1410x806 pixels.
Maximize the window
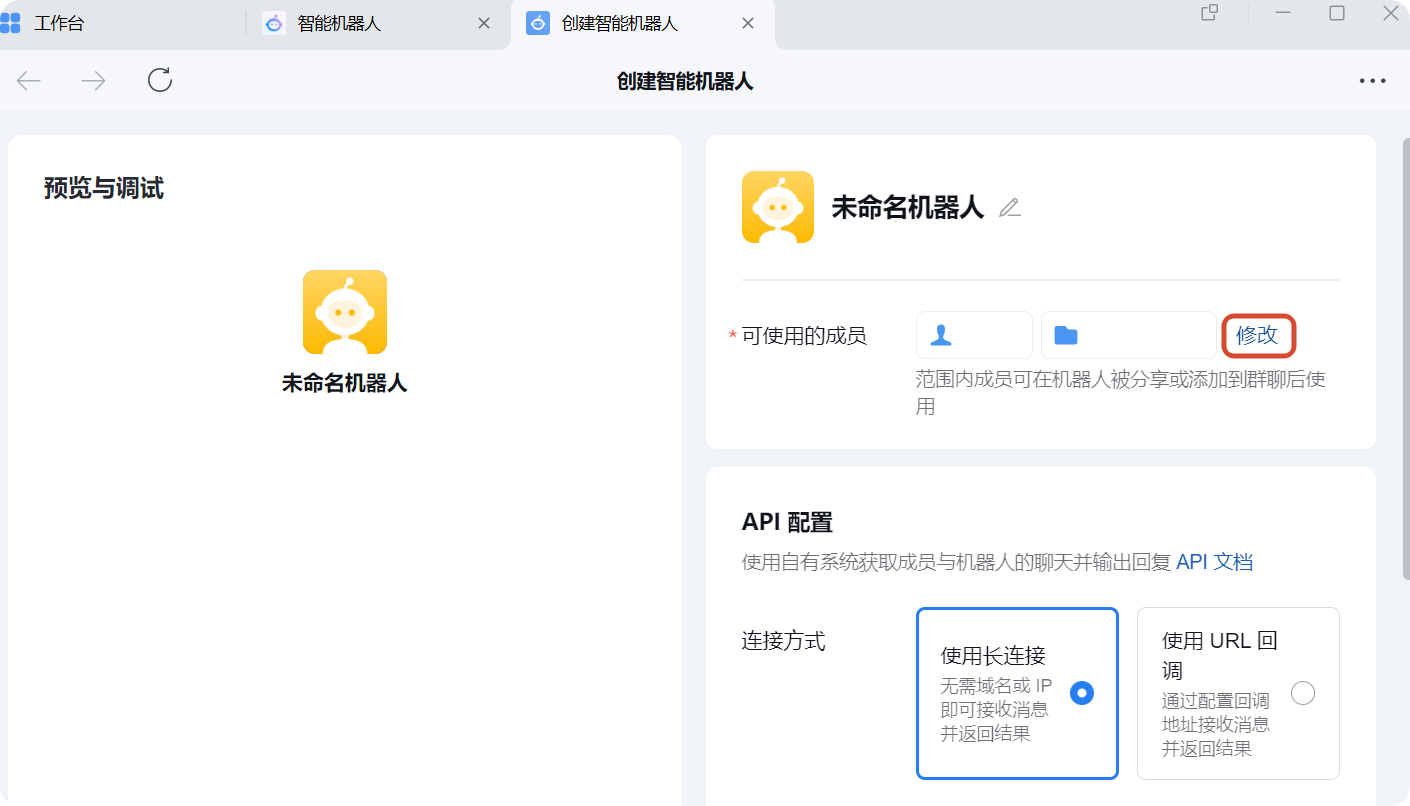click(1337, 13)
